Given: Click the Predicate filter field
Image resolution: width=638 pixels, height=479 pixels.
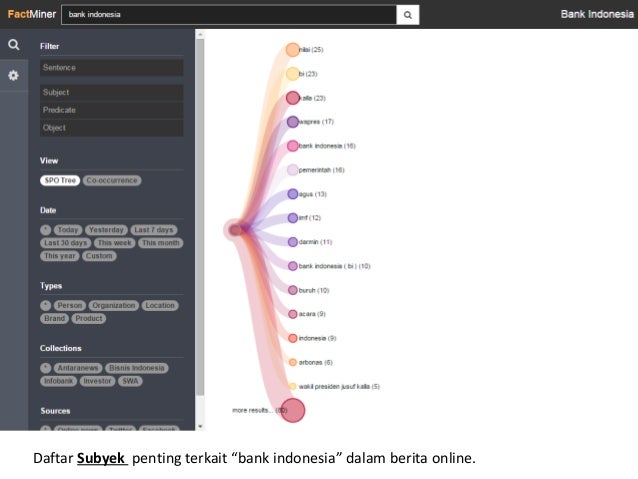Looking at the screenshot, I should [111, 110].
